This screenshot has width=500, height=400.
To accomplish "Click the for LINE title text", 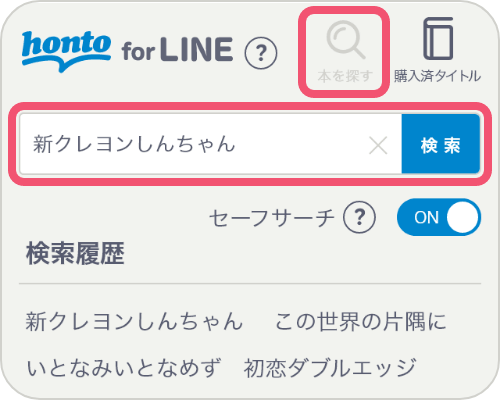I will click(177, 50).
